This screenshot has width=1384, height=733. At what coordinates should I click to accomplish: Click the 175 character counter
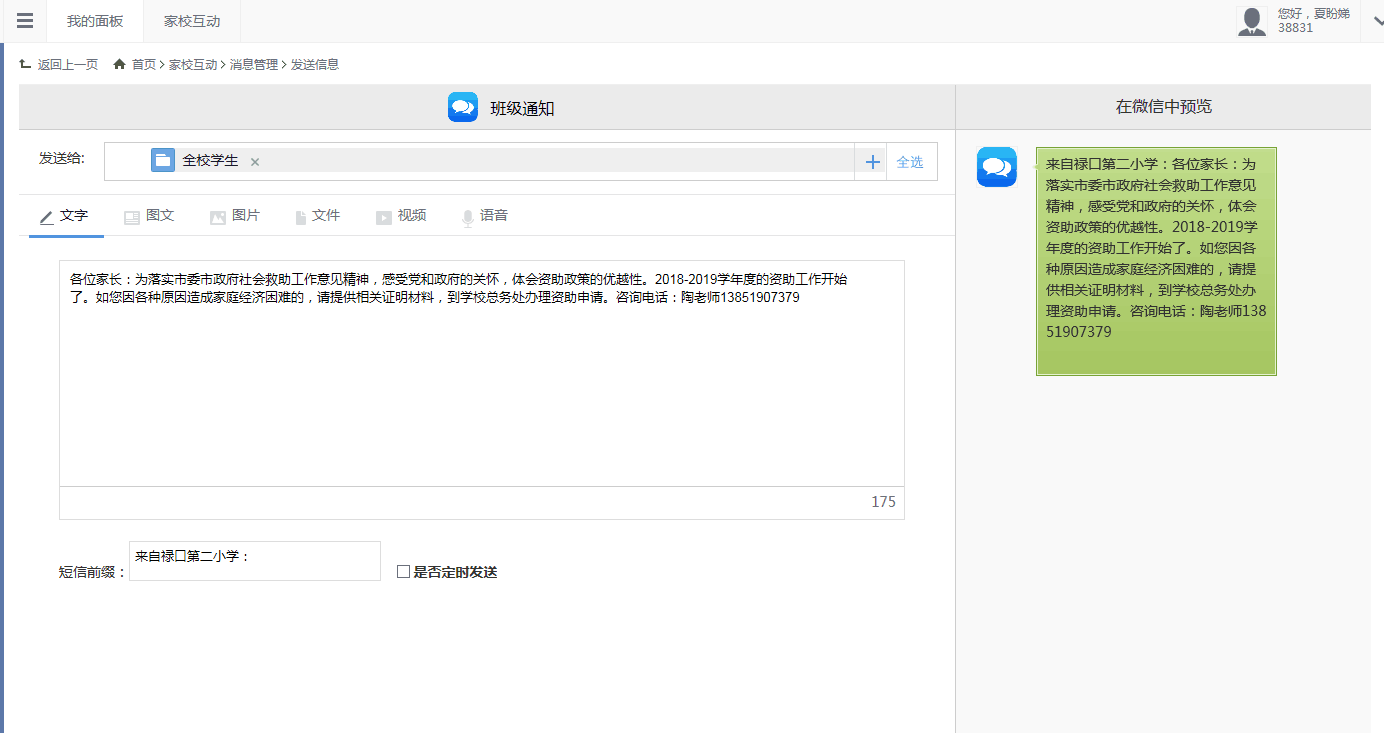tap(883, 502)
